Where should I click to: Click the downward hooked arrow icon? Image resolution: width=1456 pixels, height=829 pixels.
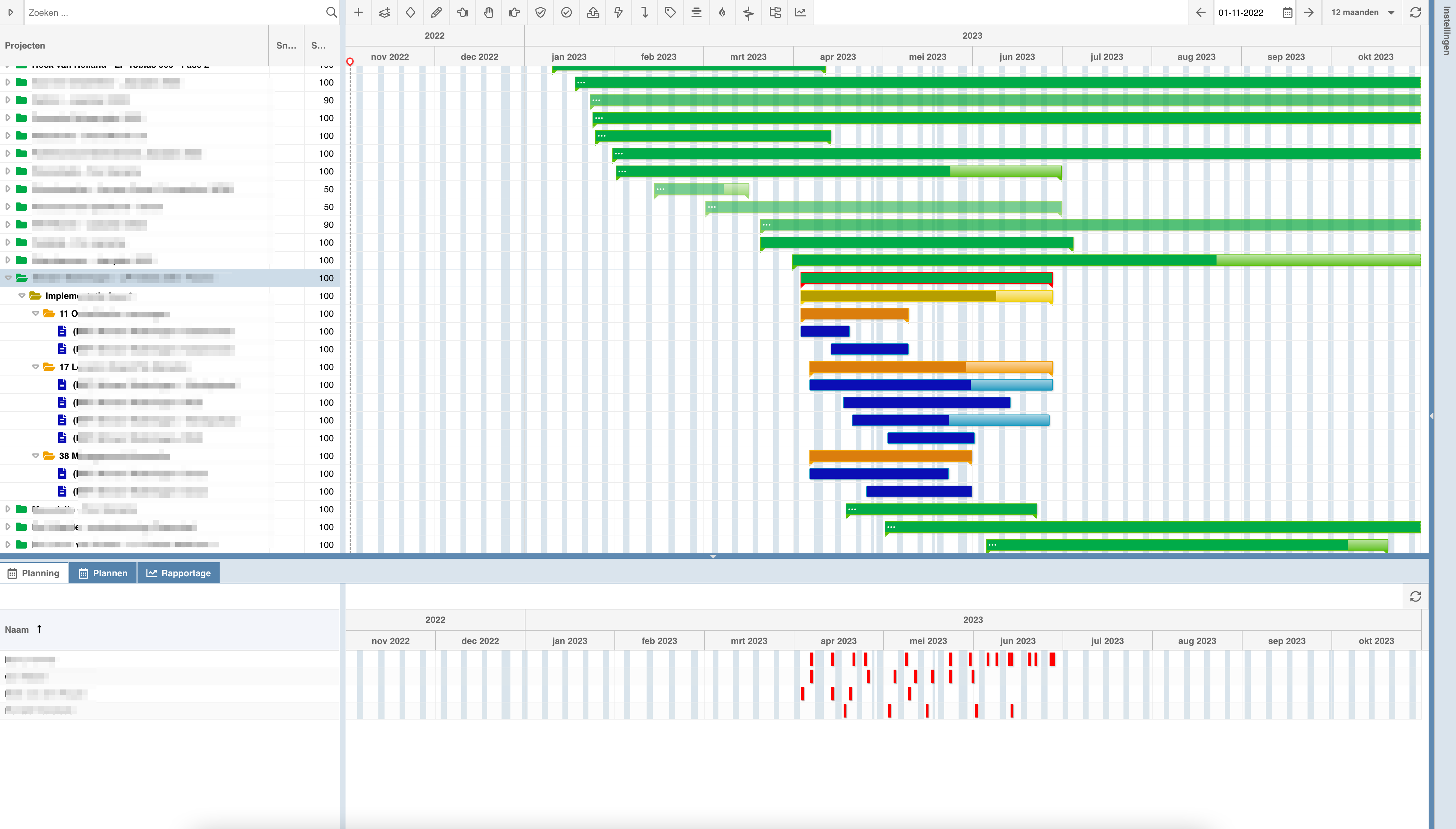click(645, 13)
